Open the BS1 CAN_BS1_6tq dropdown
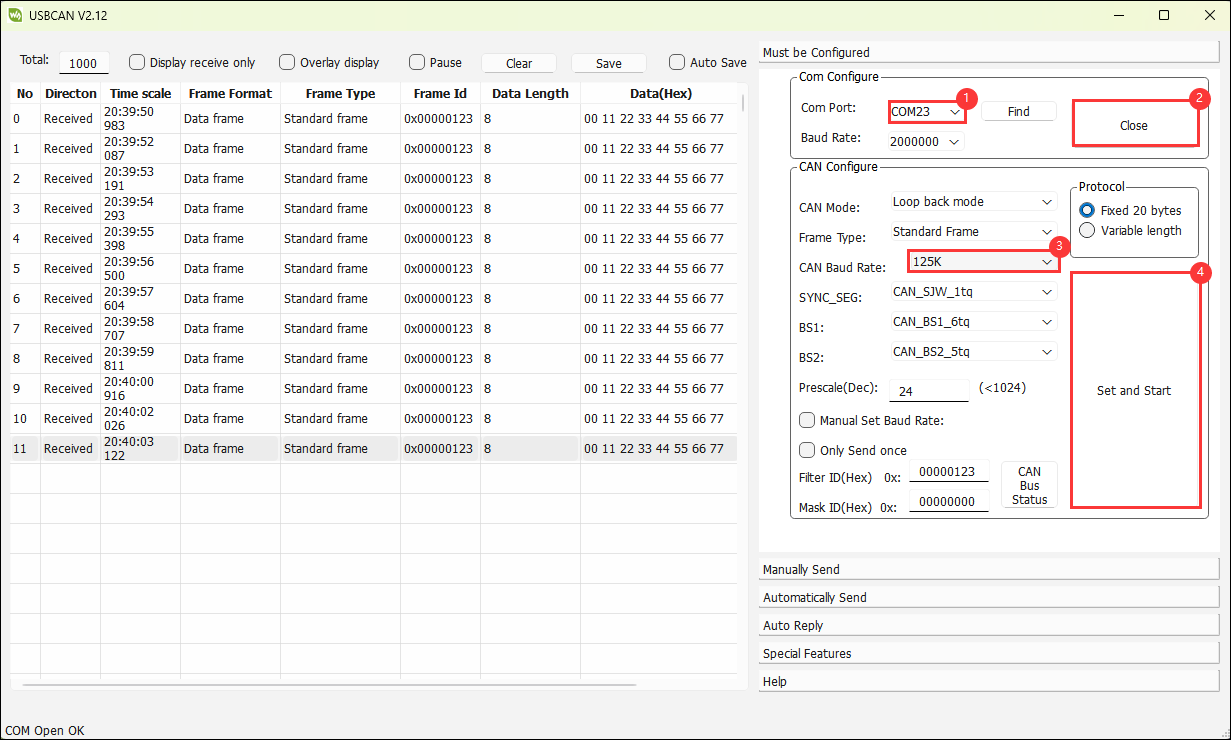The image size is (1231, 740). [x=973, y=322]
